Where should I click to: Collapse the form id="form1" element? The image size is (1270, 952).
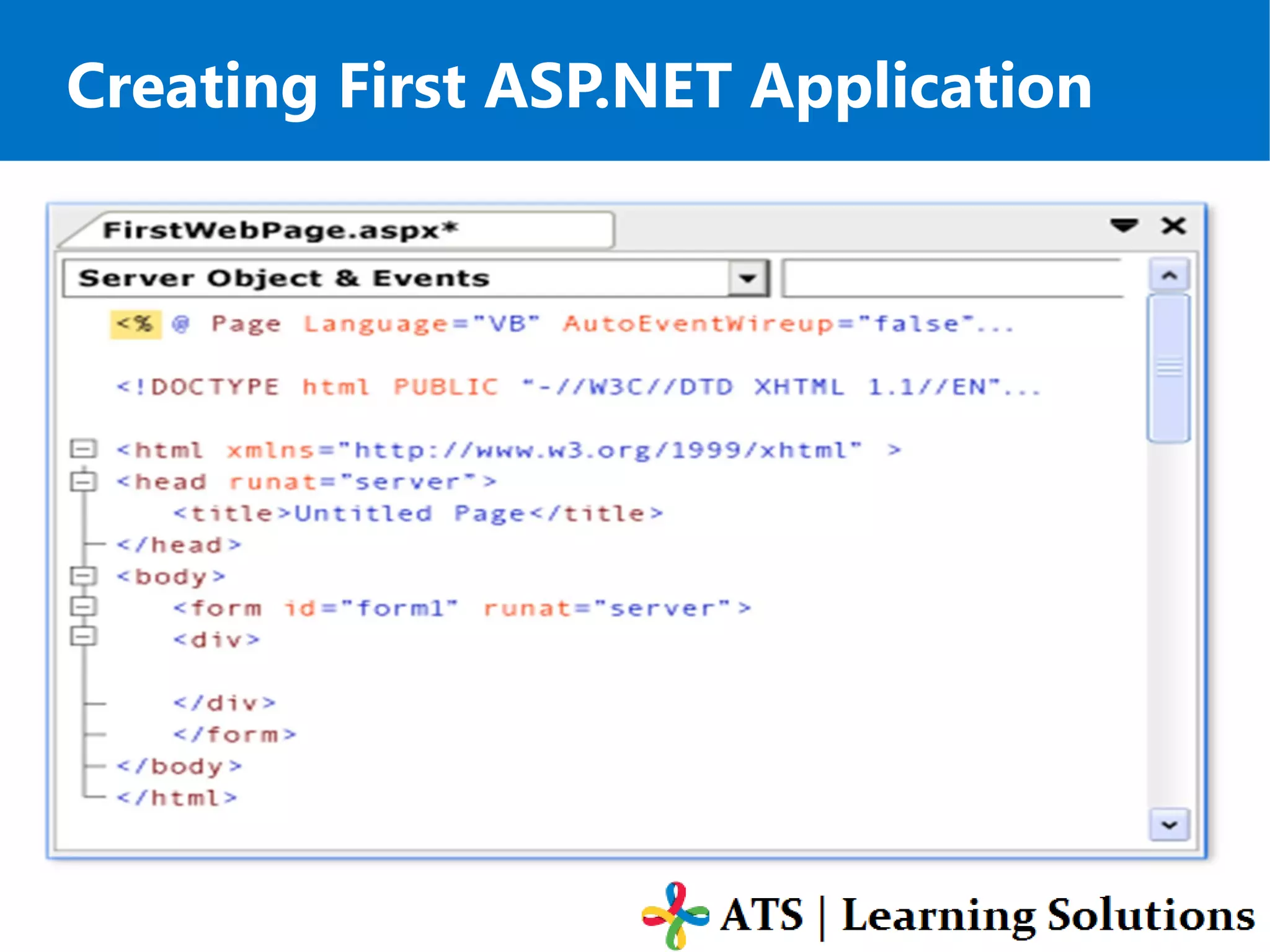coord(83,606)
